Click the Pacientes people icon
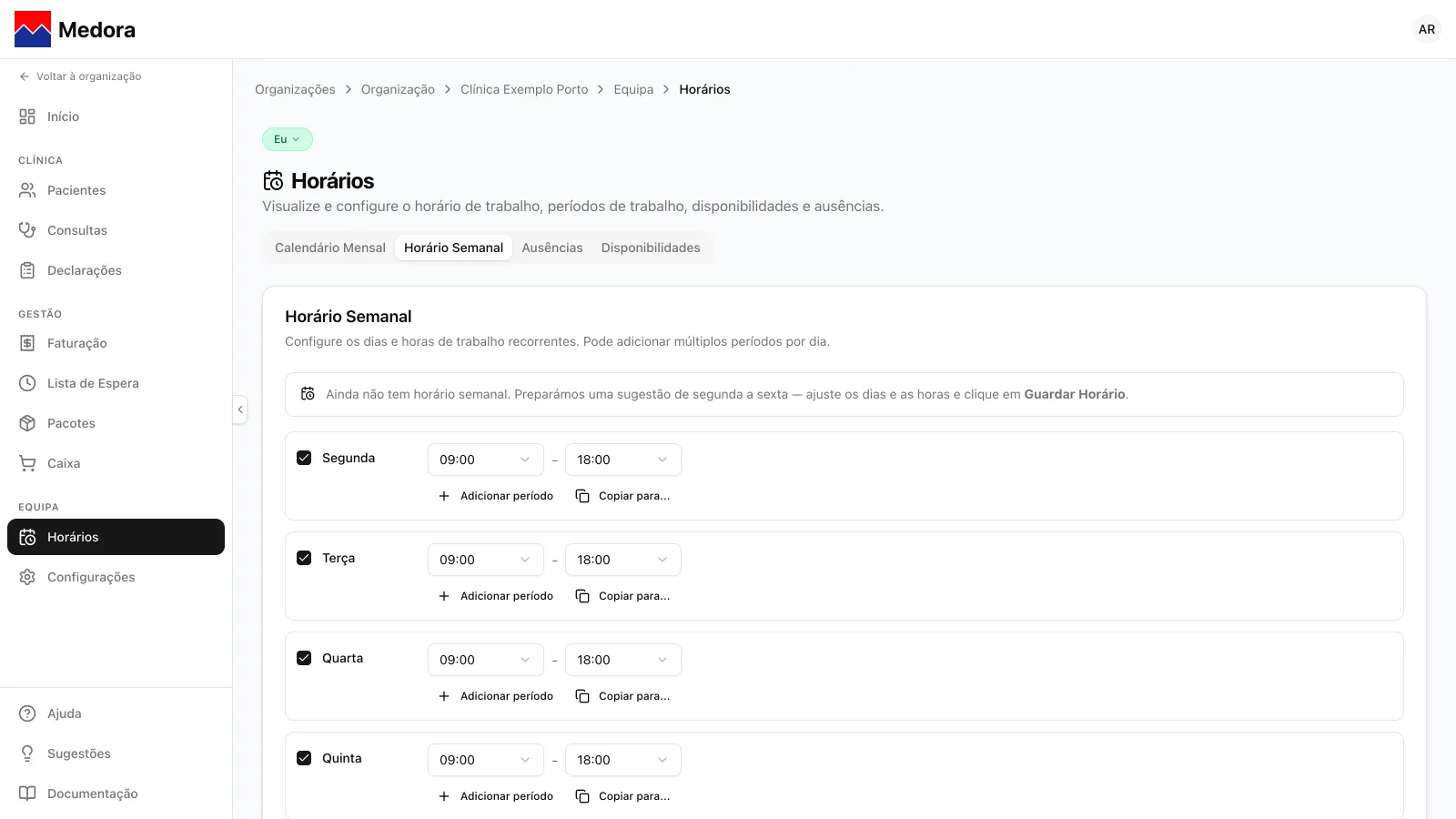Image resolution: width=1456 pixels, height=819 pixels. tap(27, 190)
